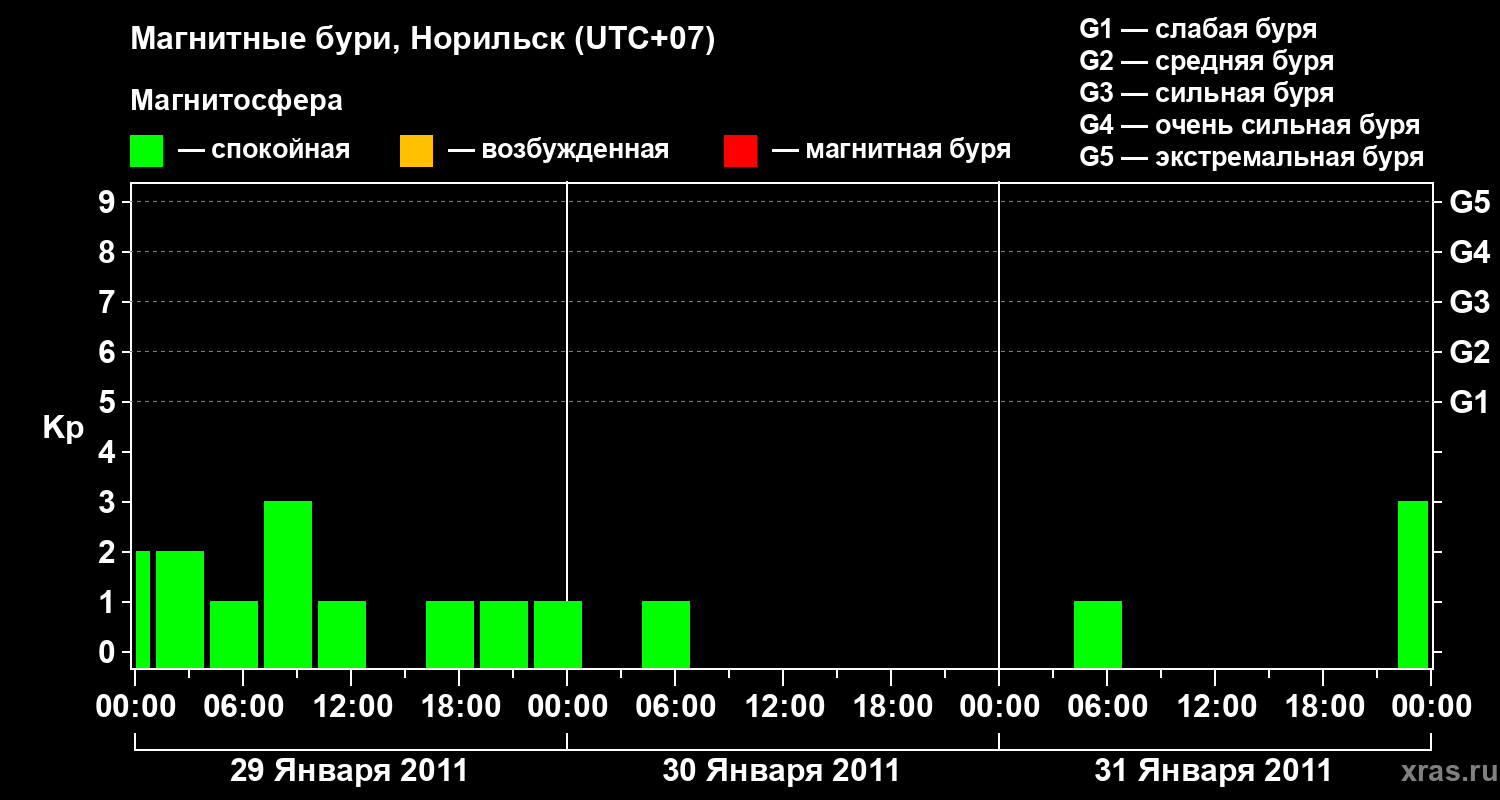1500x800 pixels.
Task: Select the G5 — экстремальная буря description
Action: (1251, 158)
